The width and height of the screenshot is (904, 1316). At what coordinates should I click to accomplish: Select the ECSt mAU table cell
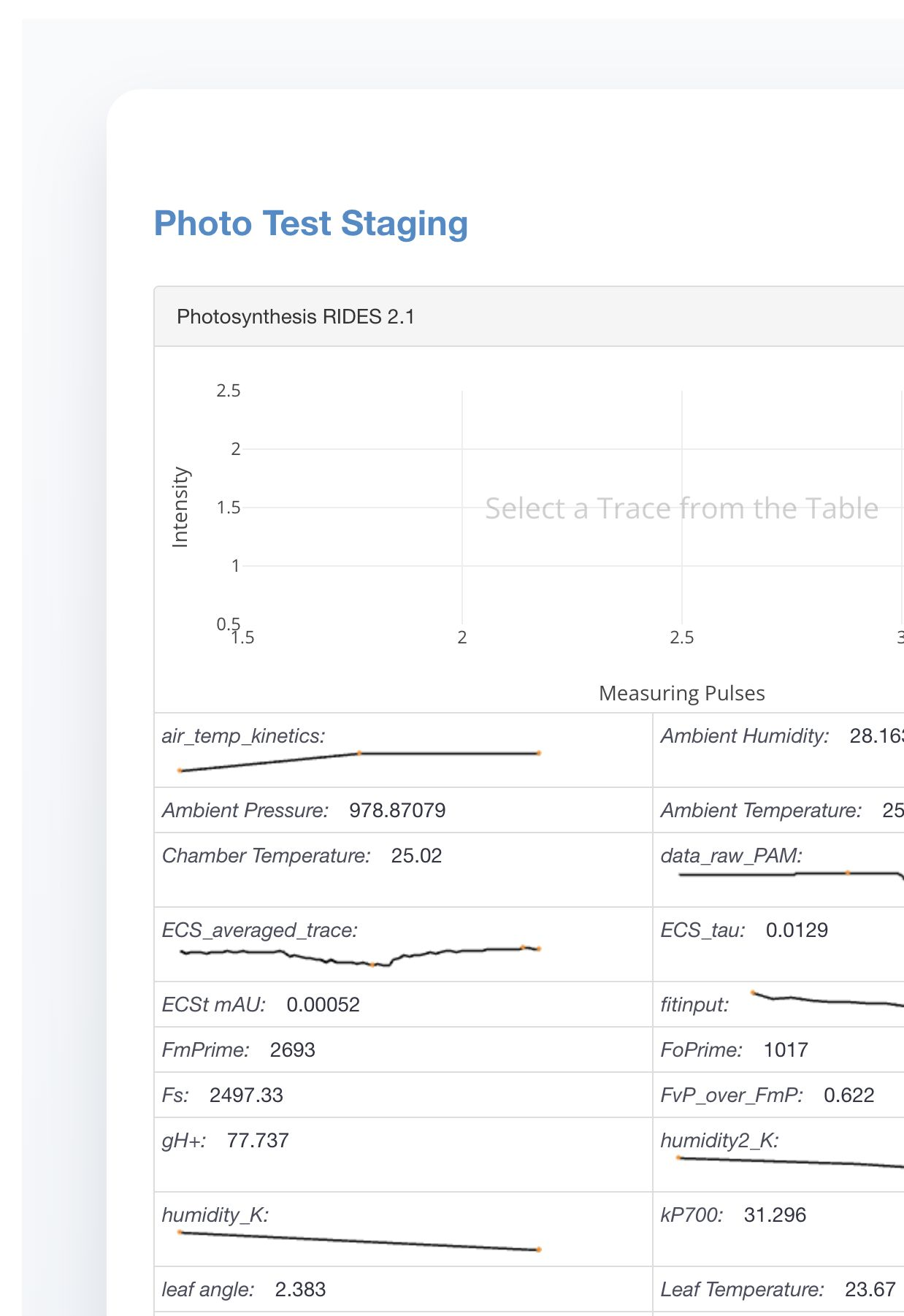[403, 1004]
